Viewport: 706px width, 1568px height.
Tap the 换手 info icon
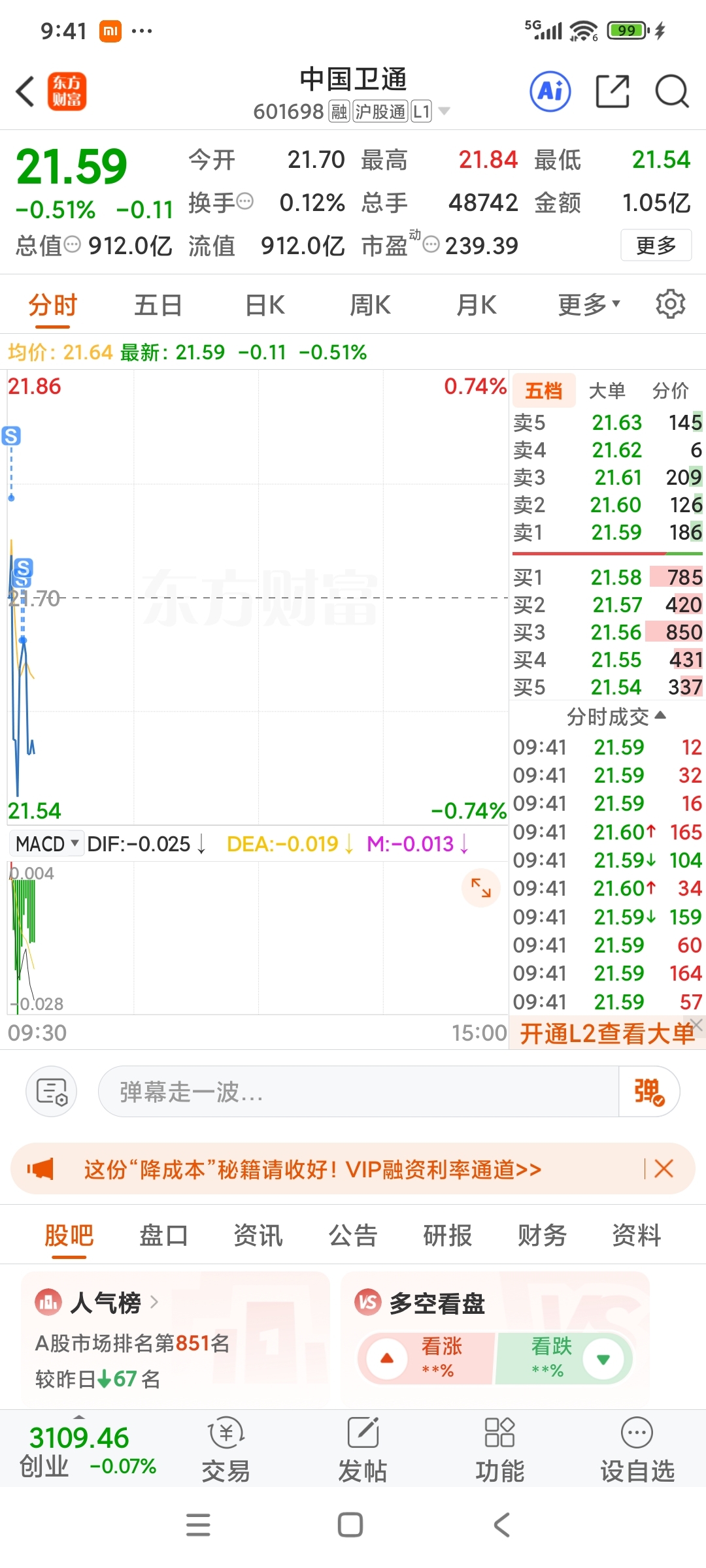click(244, 201)
